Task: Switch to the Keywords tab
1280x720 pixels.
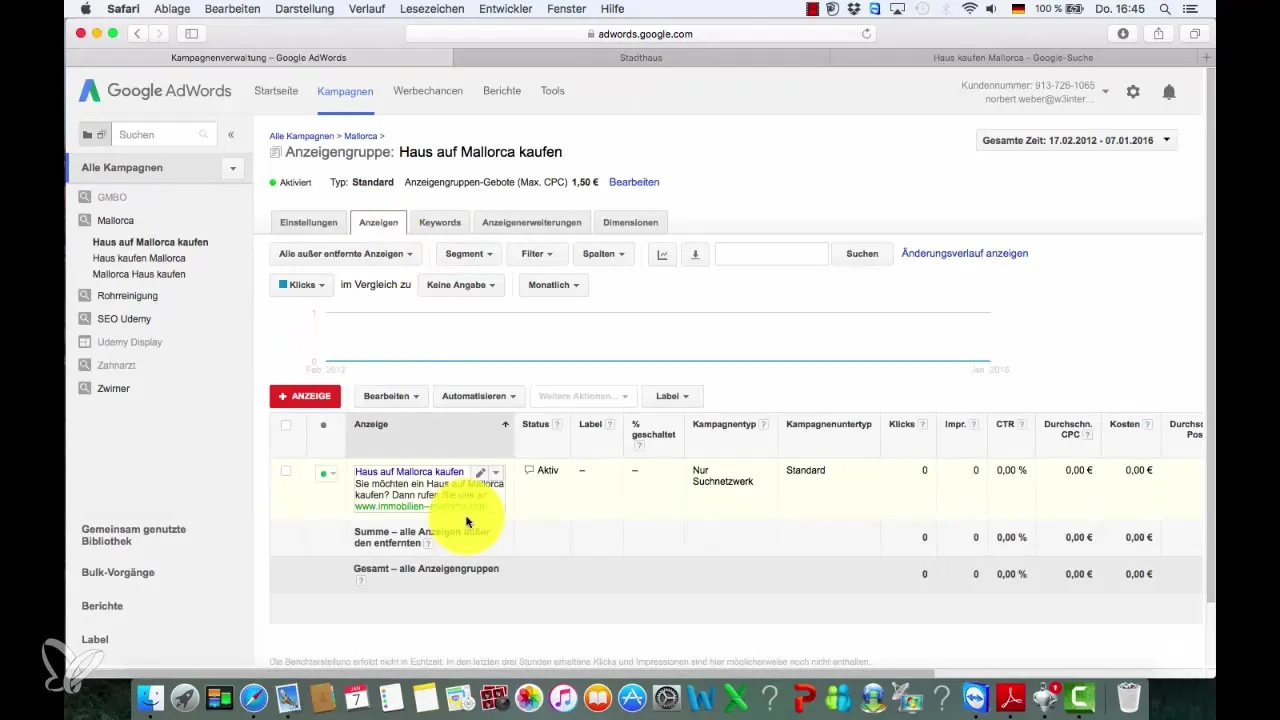Action: [x=440, y=222]
